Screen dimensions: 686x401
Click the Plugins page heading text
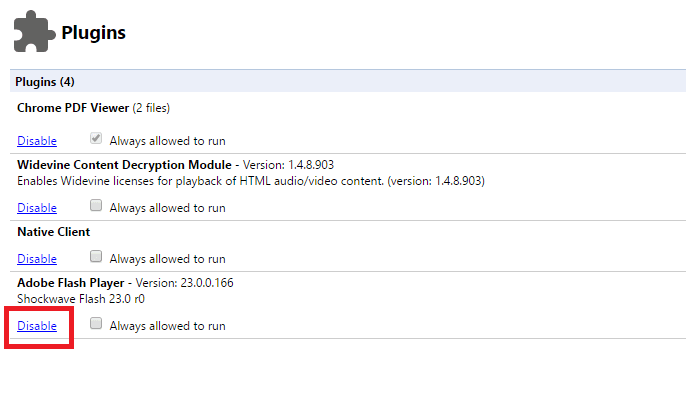[x=93, y=33]
